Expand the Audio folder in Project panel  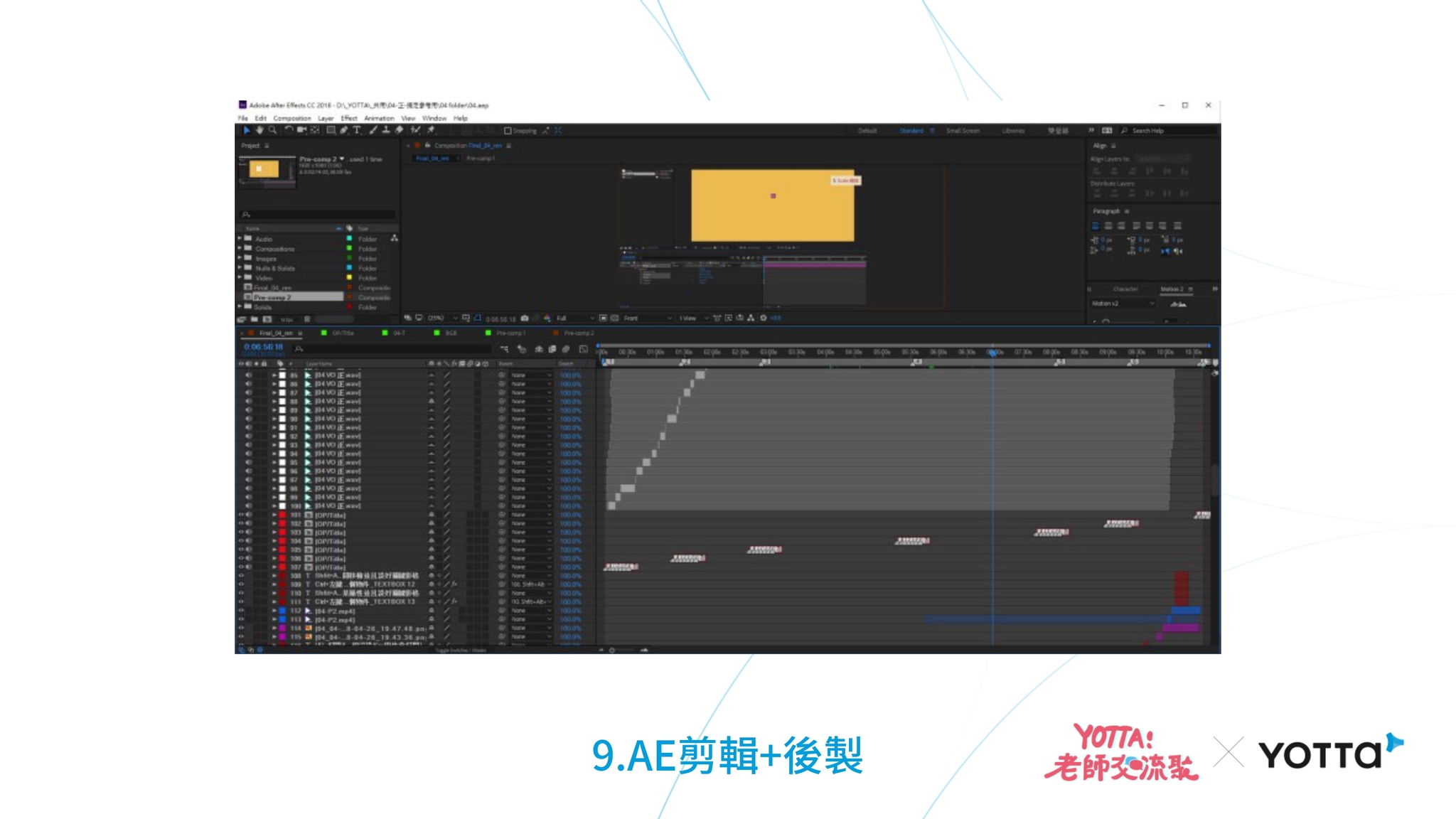[240, 239]
